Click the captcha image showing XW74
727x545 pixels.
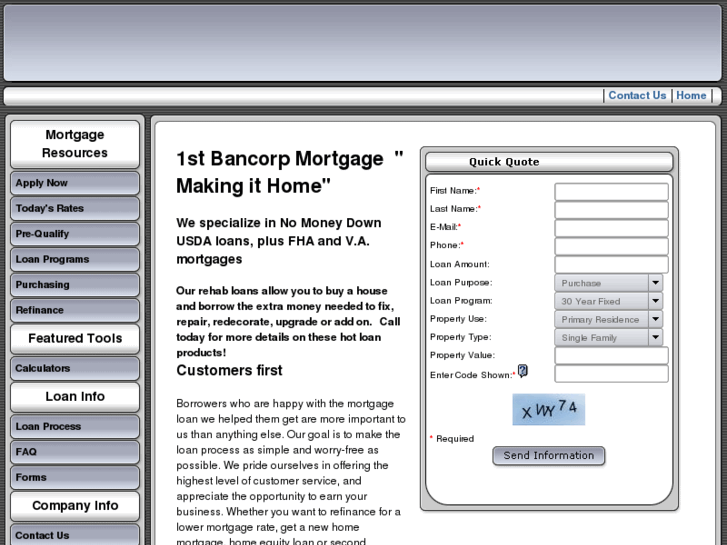click(x=548, y=410)
